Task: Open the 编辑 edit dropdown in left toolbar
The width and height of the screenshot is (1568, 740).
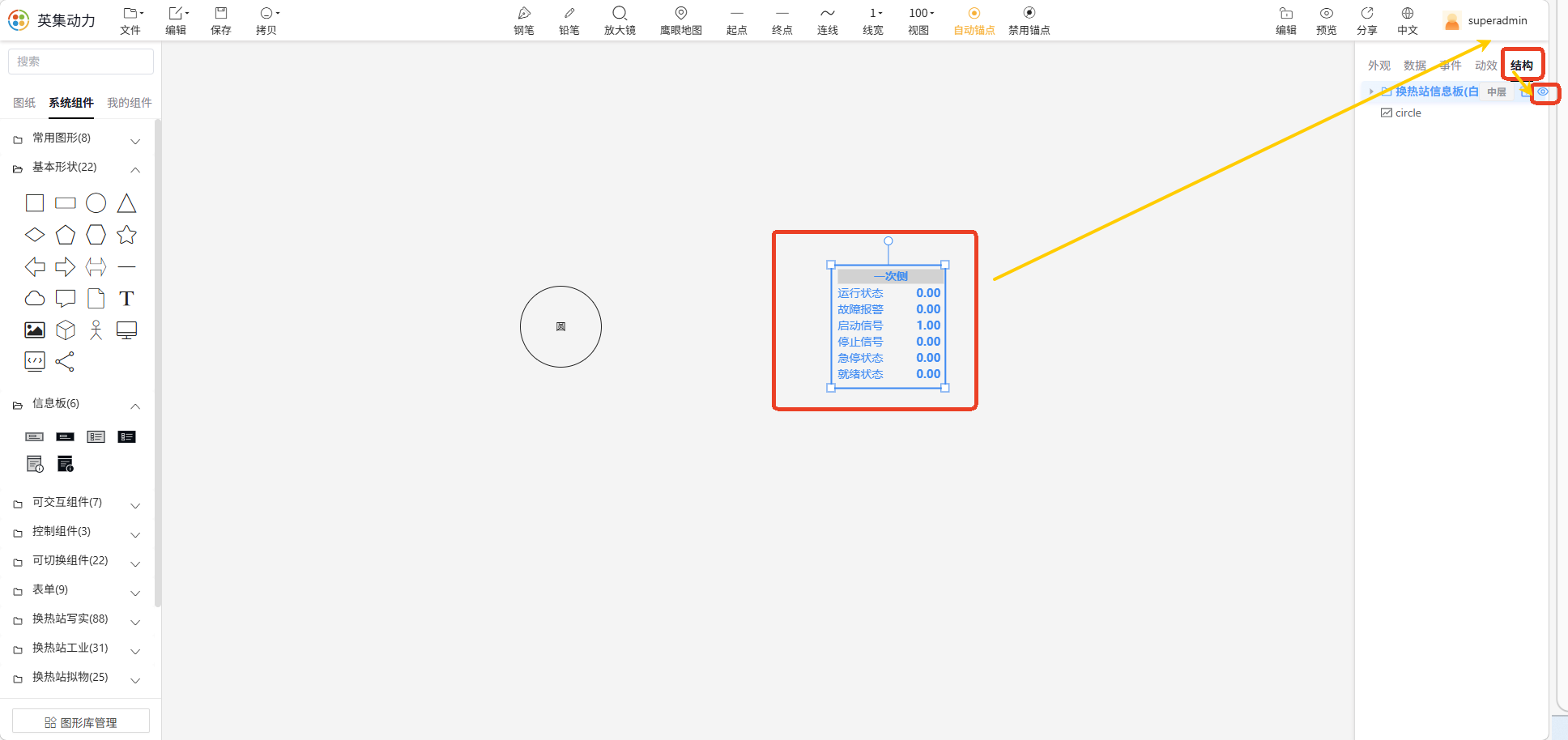Action: pos(177,21)
